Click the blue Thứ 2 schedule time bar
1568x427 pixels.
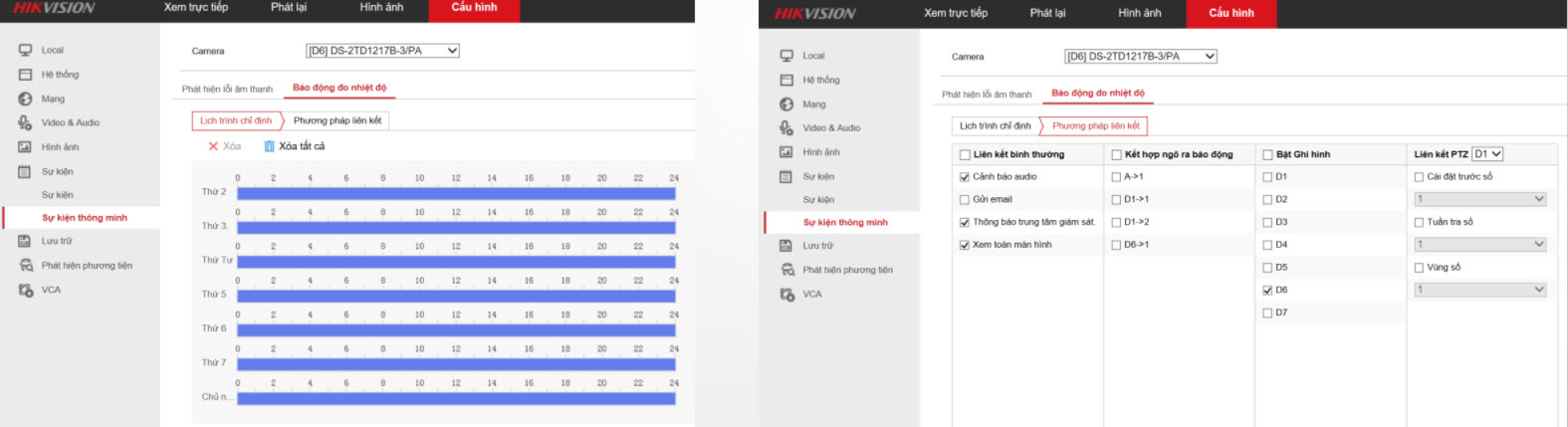(x=456, y=194)
